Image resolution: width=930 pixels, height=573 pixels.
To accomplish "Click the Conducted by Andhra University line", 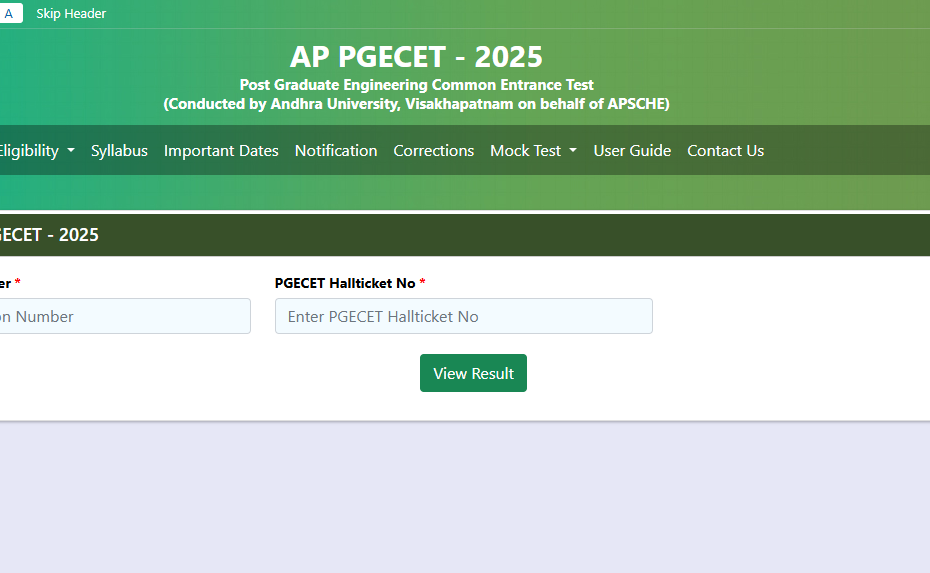I will 416,104.
